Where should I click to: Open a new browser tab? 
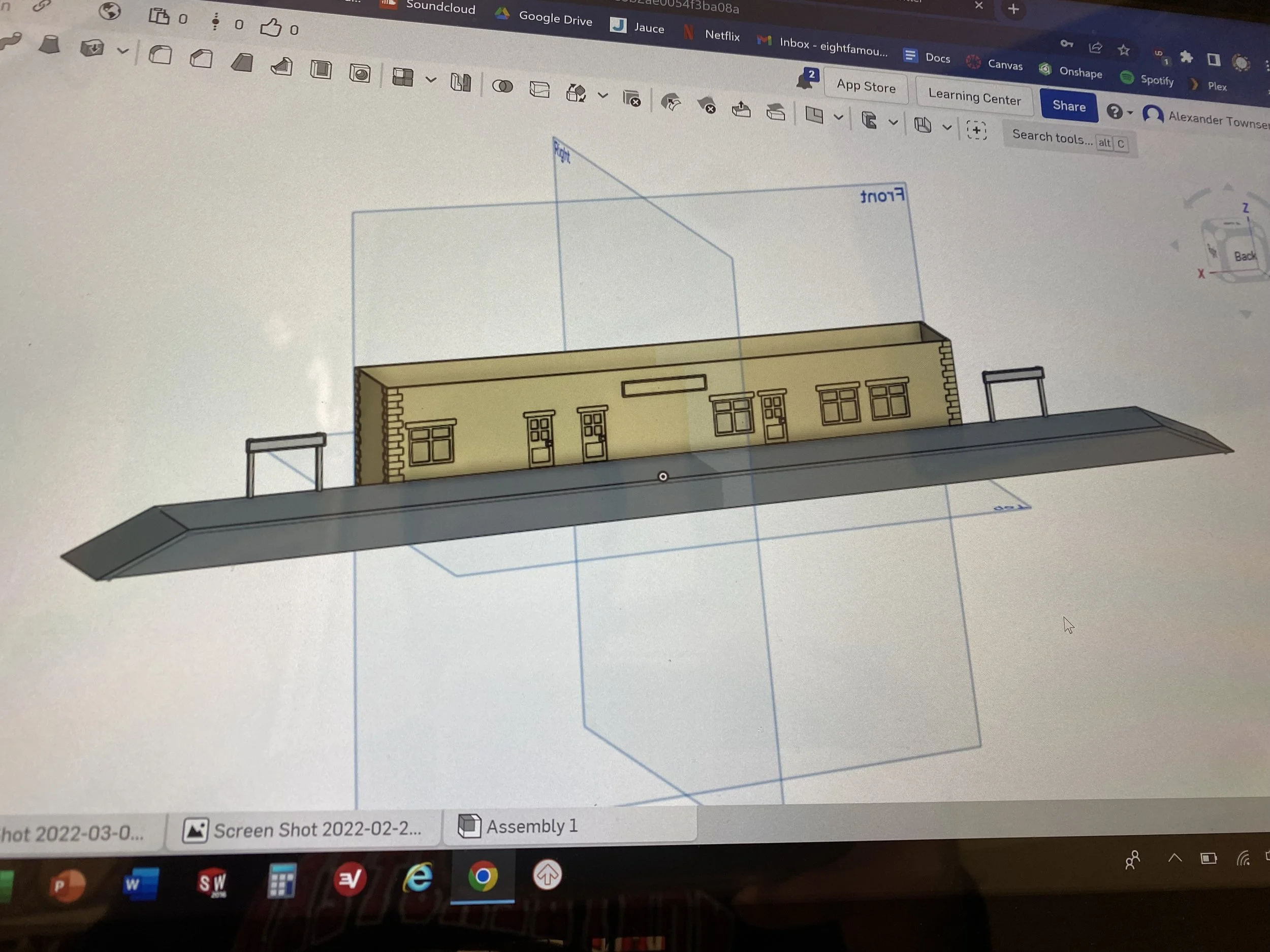(1013, 9)
